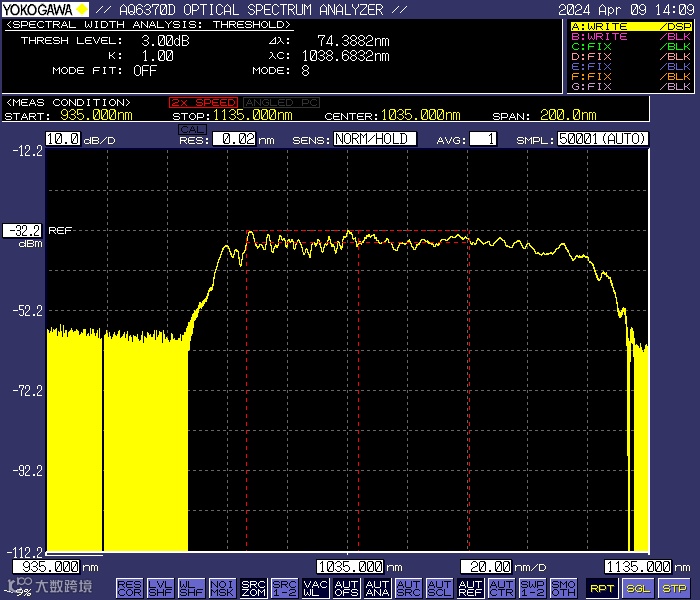Click the VAC WL vacuum wavelength icon

point(315,589)
